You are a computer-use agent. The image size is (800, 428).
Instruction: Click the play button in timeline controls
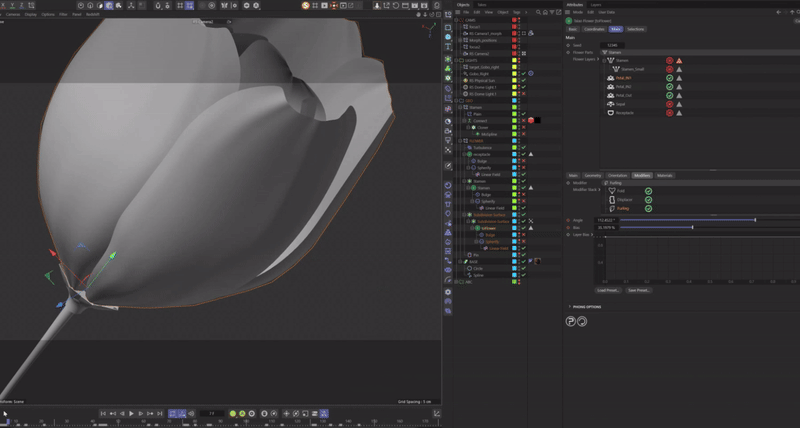coord(131,413)
